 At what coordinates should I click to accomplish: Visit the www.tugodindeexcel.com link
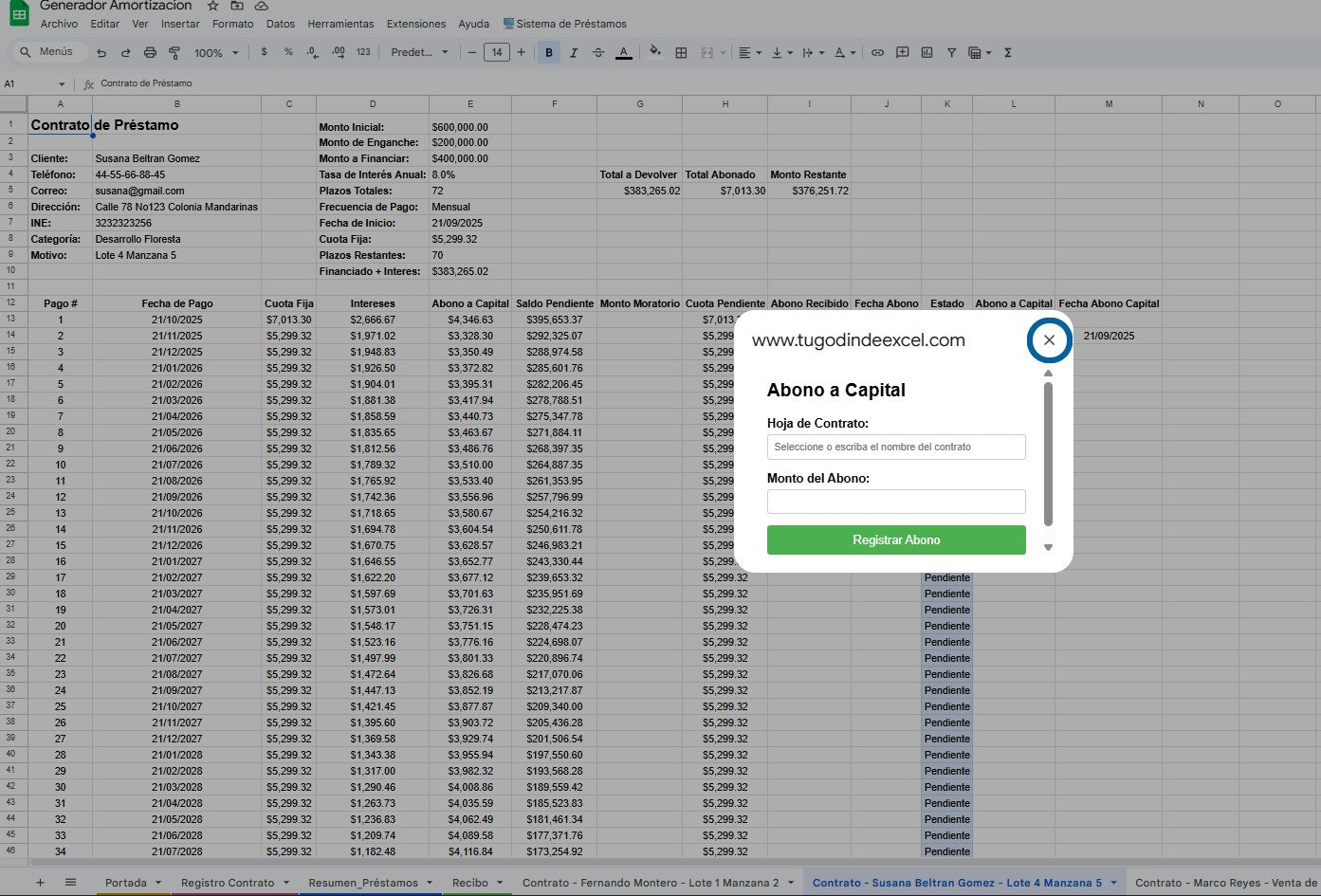point(858,339)
